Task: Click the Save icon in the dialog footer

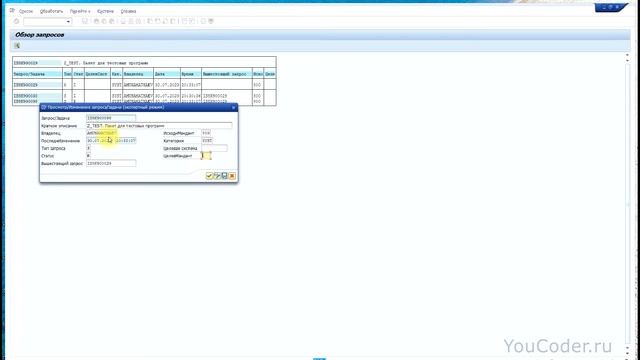Action: point(224,176)
